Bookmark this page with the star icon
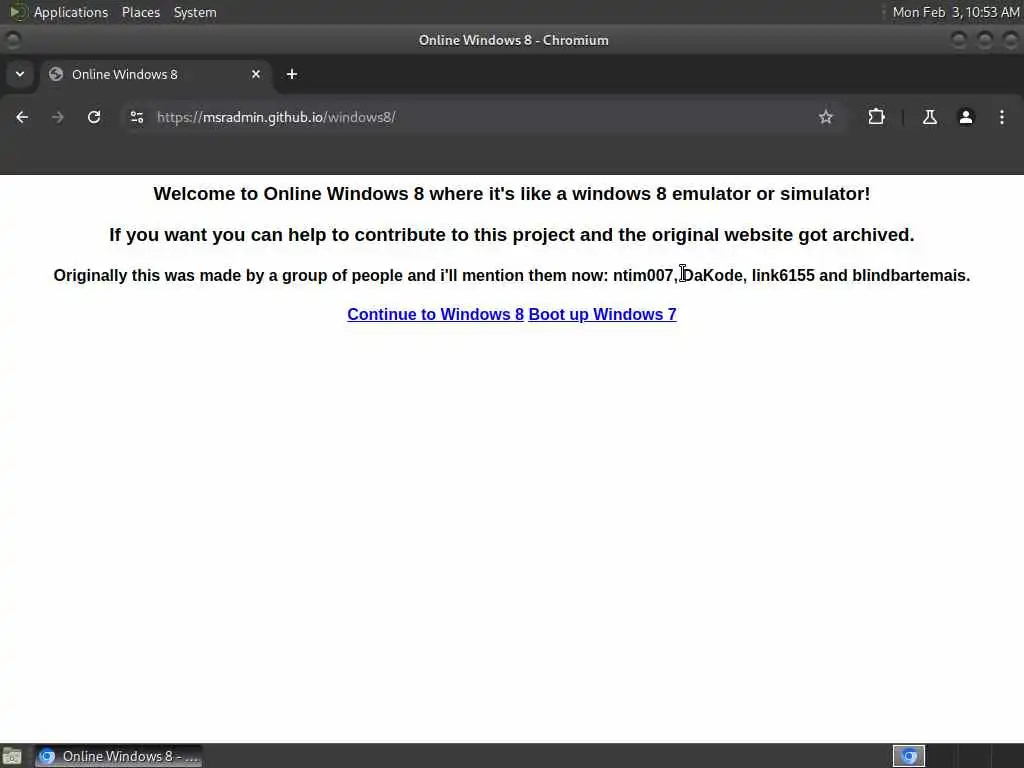This screenshot has height=768, width=1024. [825, 117]
